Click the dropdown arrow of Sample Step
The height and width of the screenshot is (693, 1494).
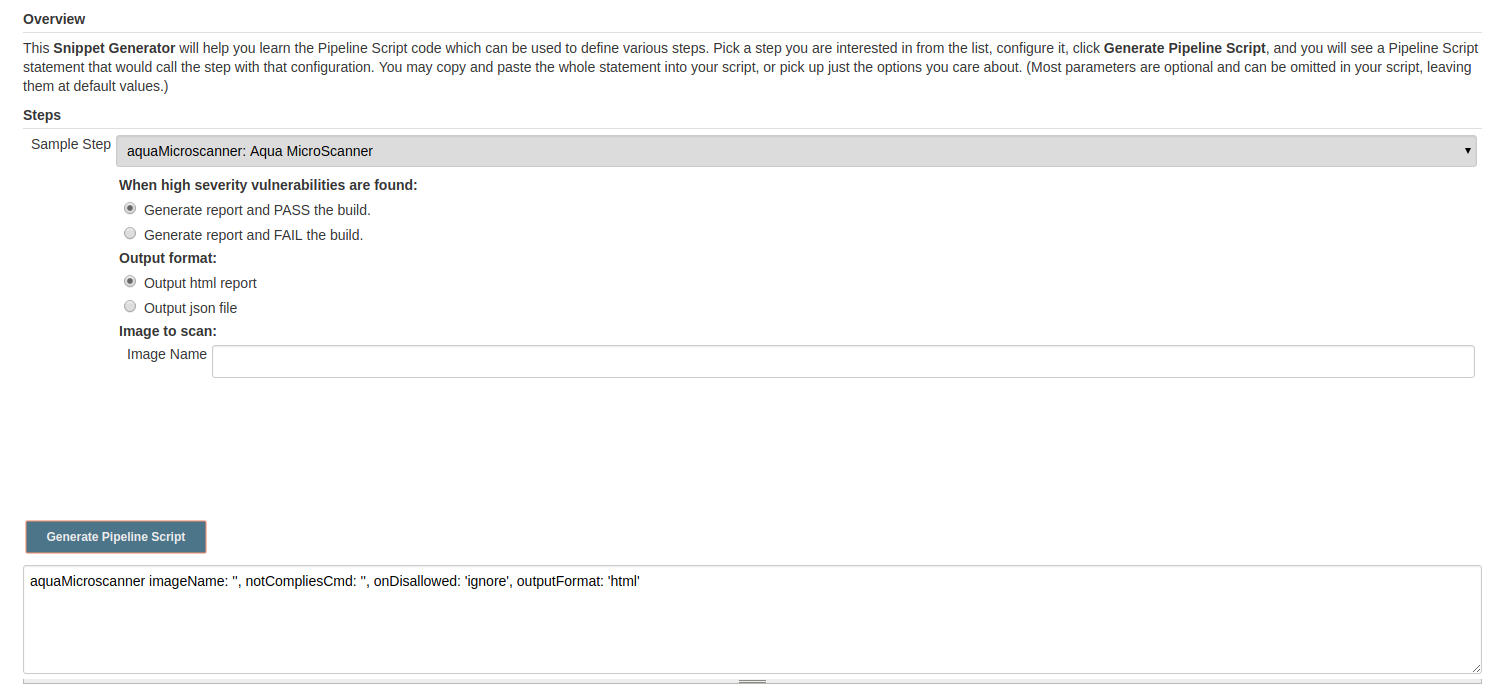point(1467,151)
